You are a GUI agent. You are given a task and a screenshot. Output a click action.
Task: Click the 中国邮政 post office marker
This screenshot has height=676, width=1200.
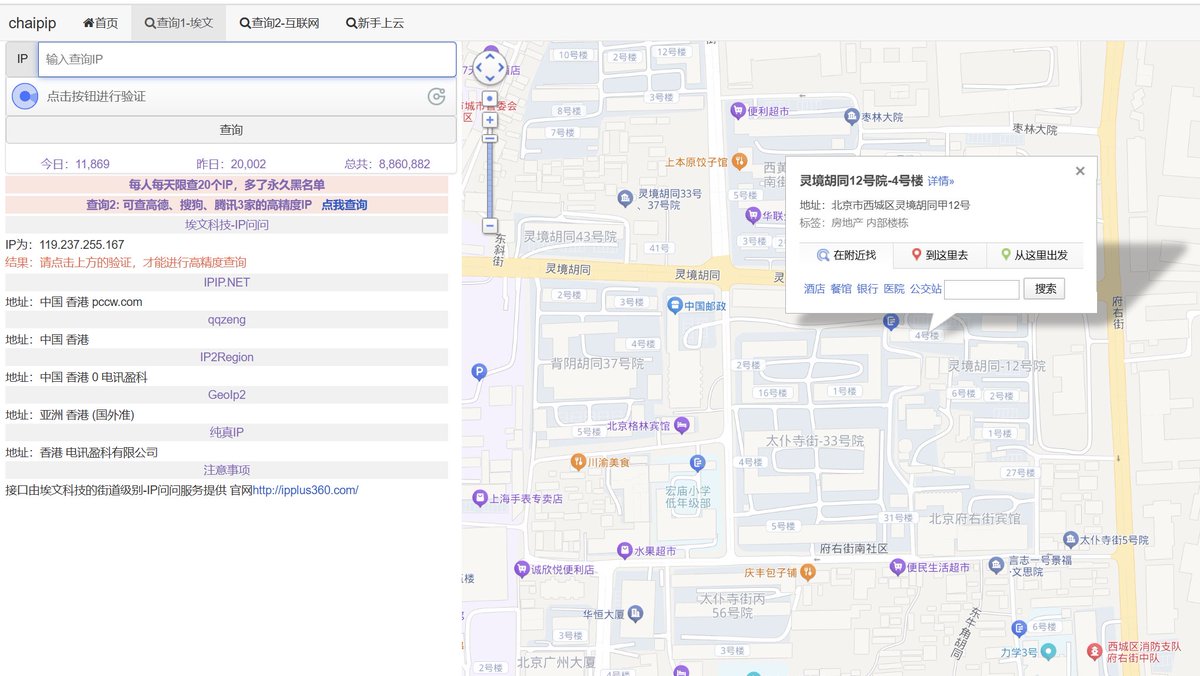pos(676,304)
